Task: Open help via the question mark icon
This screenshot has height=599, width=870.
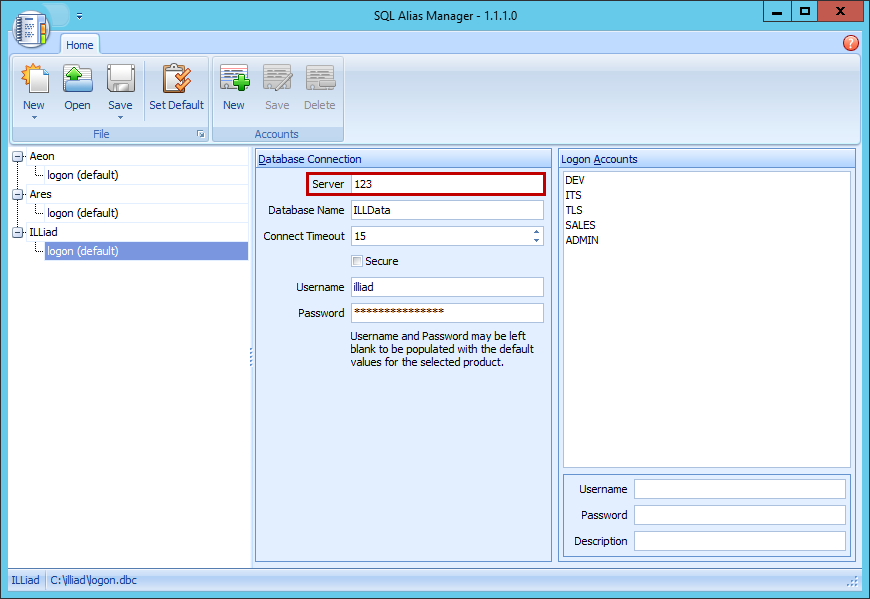Action: point(850,43)
